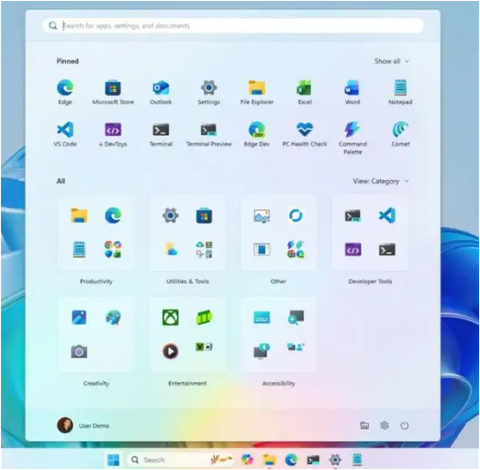Click the Developer Tools category label
The width and height of the screenshot is (480, 470).
370,281
